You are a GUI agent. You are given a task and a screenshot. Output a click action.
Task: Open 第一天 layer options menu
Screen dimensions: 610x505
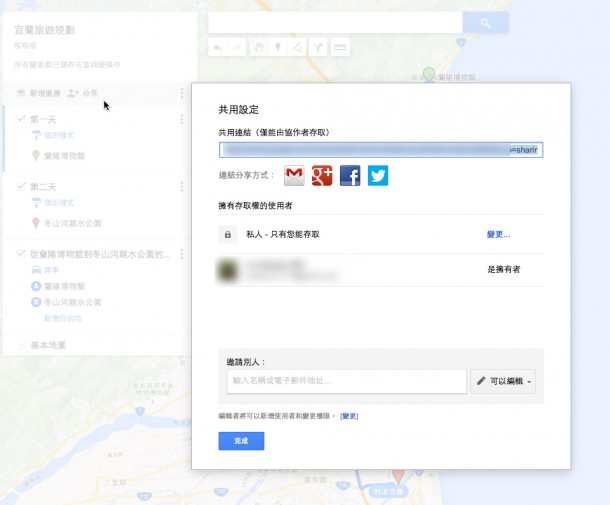click(x=182, y=119)
